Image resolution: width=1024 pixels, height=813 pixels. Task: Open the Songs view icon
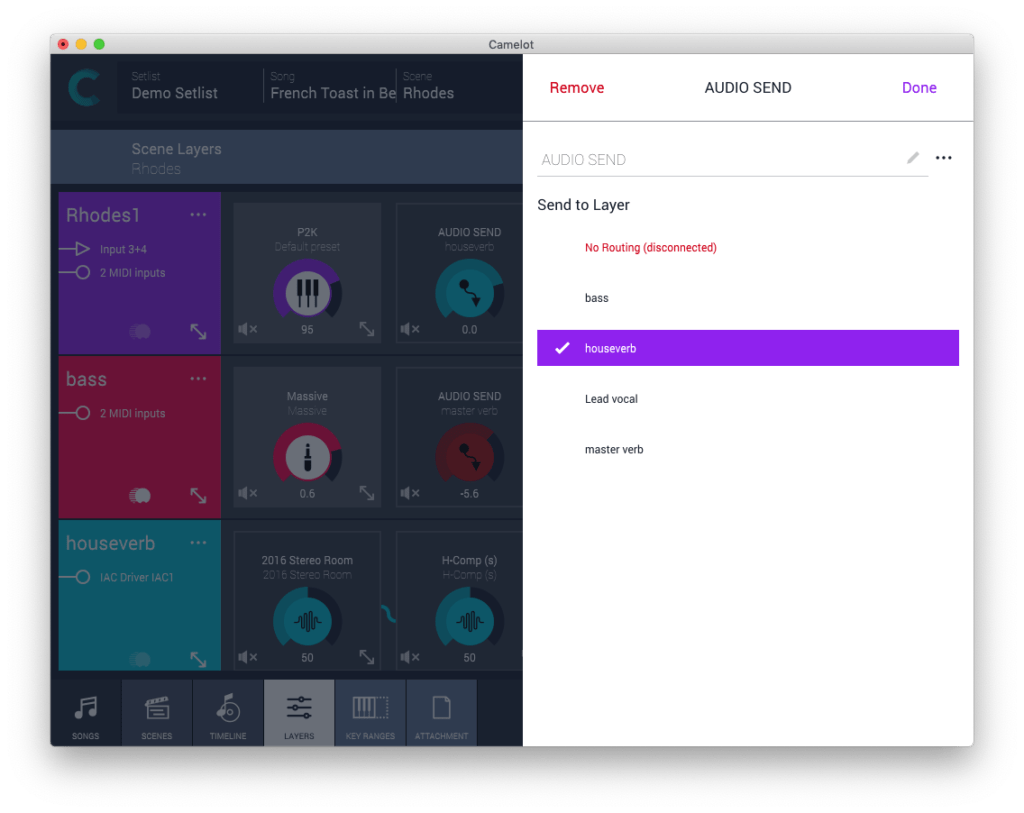click(85, 712)
